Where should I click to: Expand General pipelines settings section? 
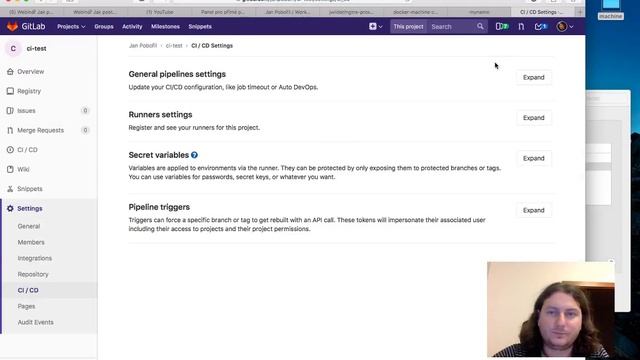(x=534, y=78)
